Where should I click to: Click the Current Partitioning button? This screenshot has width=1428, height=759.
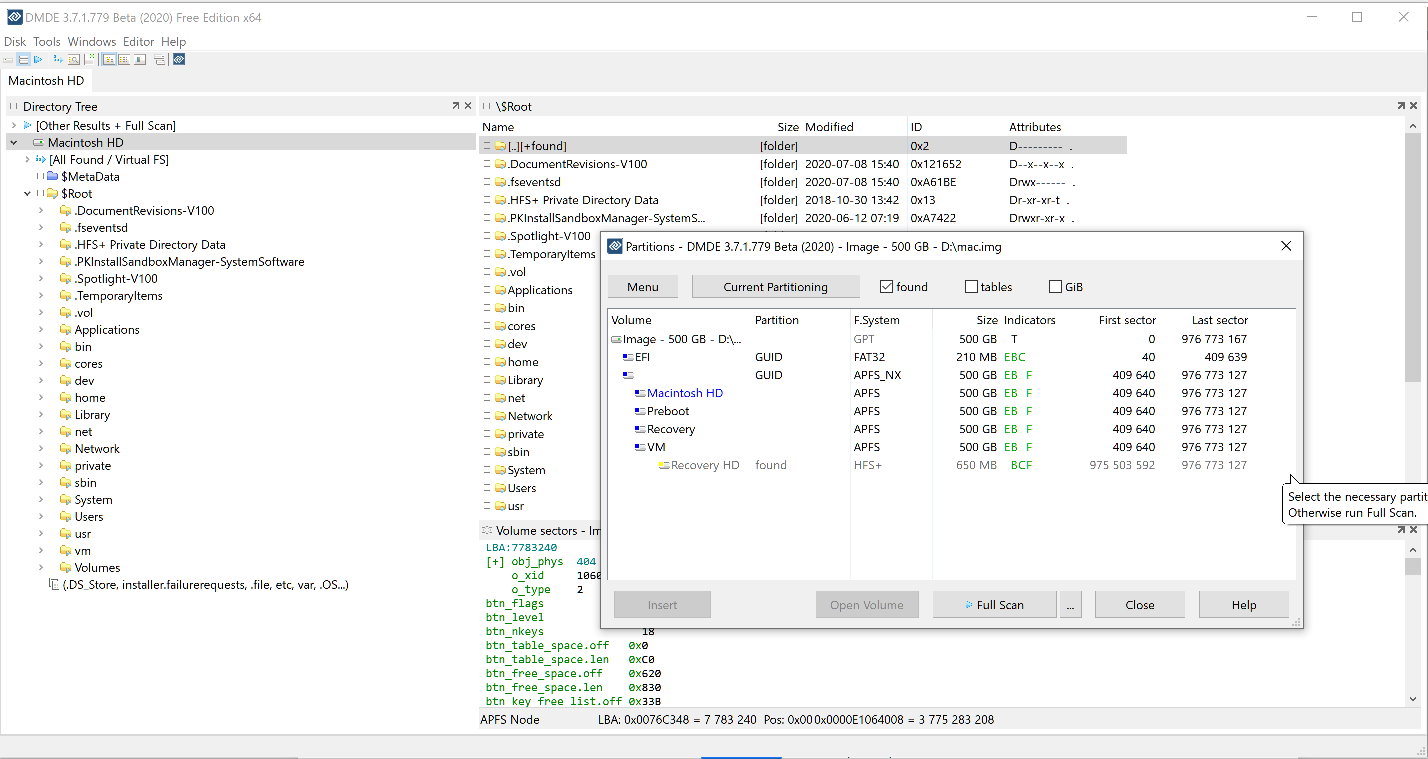776,287
